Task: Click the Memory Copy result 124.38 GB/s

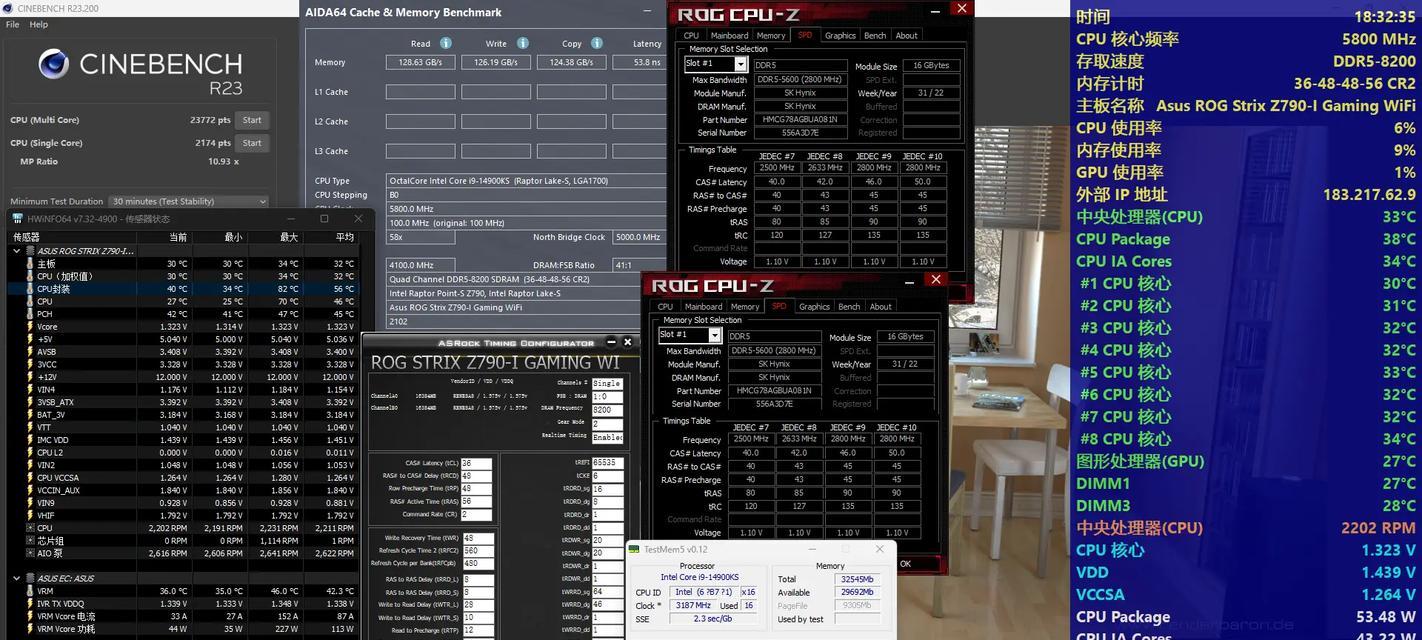Action: pos(572,62)
